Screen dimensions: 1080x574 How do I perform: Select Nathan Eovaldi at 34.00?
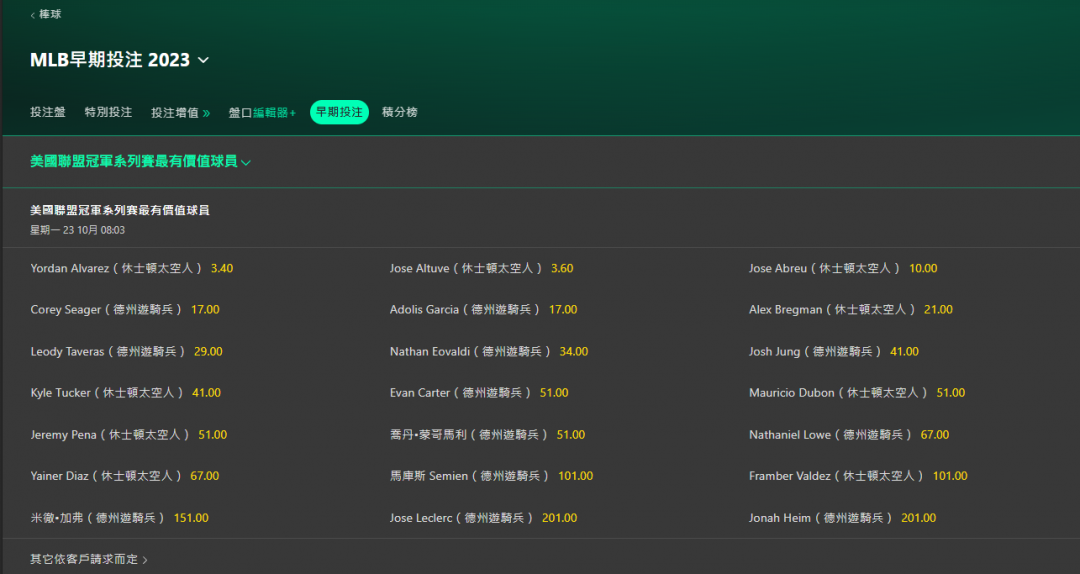tap(489, 351)
